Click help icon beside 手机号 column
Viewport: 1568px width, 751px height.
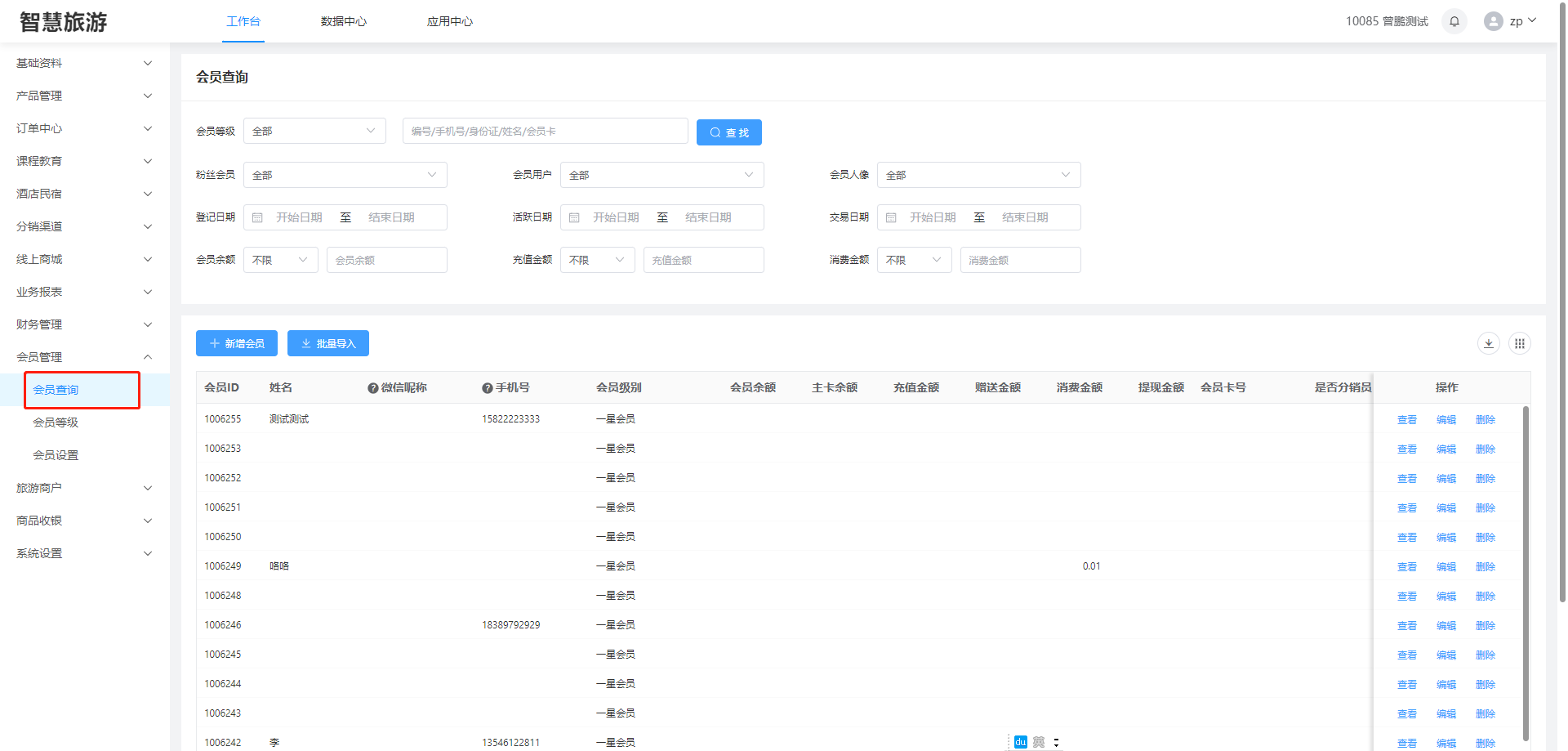click(487, 388)
